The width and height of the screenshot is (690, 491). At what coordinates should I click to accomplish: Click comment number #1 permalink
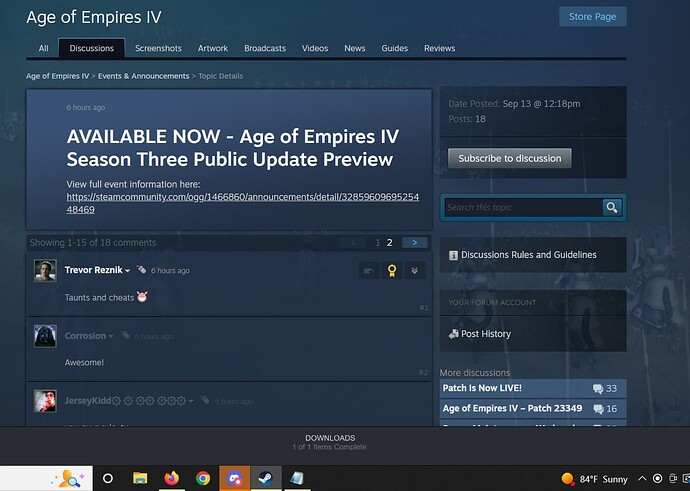point(424,308)
